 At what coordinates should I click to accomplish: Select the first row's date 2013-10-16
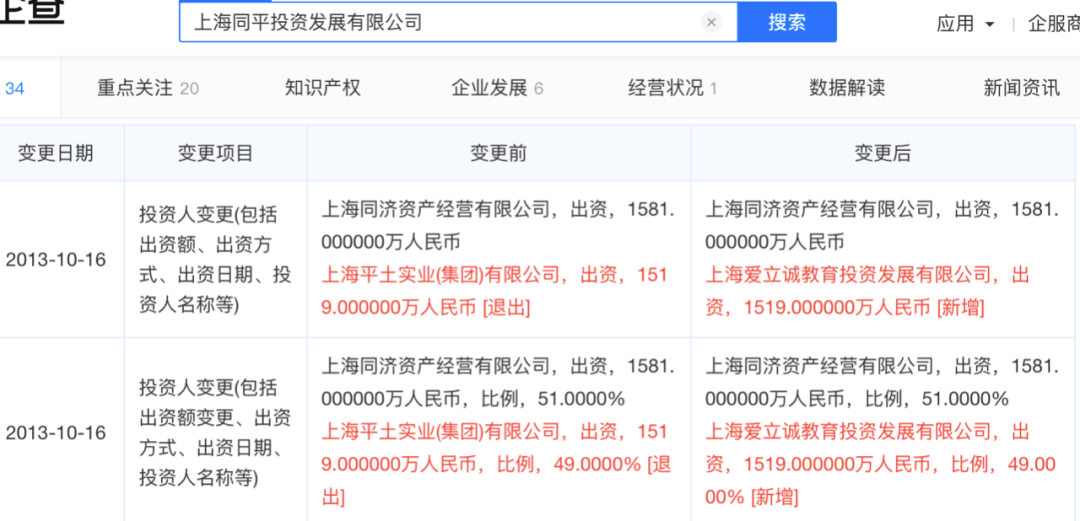(56, 260)
